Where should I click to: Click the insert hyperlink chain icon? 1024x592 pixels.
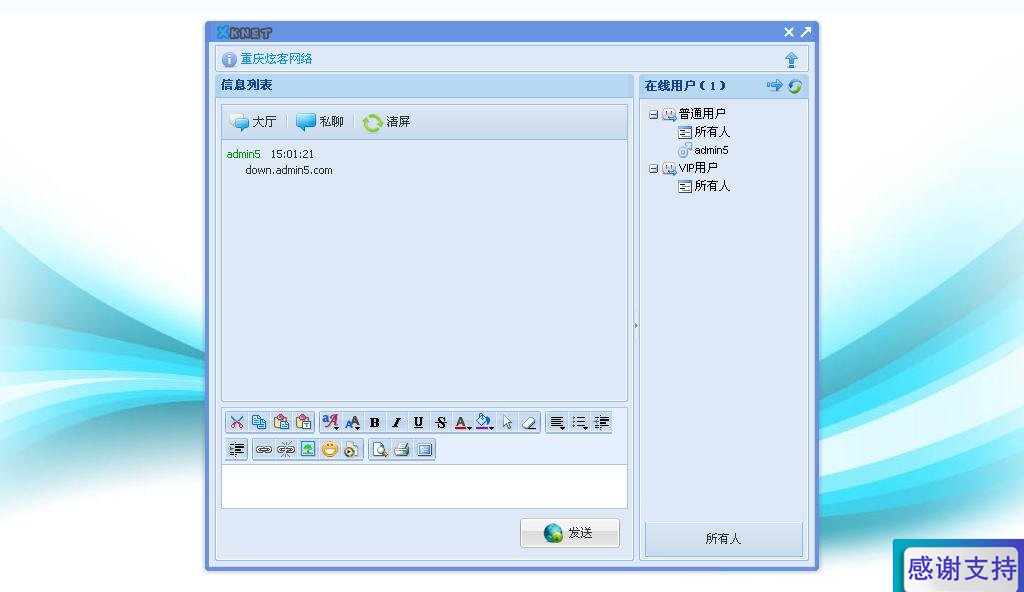tap(264, 449)
